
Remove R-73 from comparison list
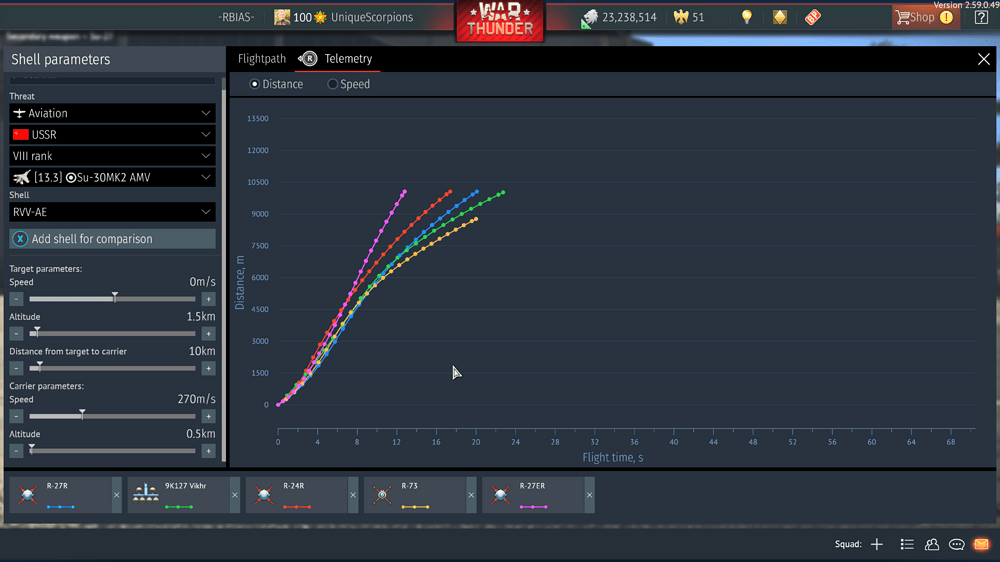tap(471, 495)
